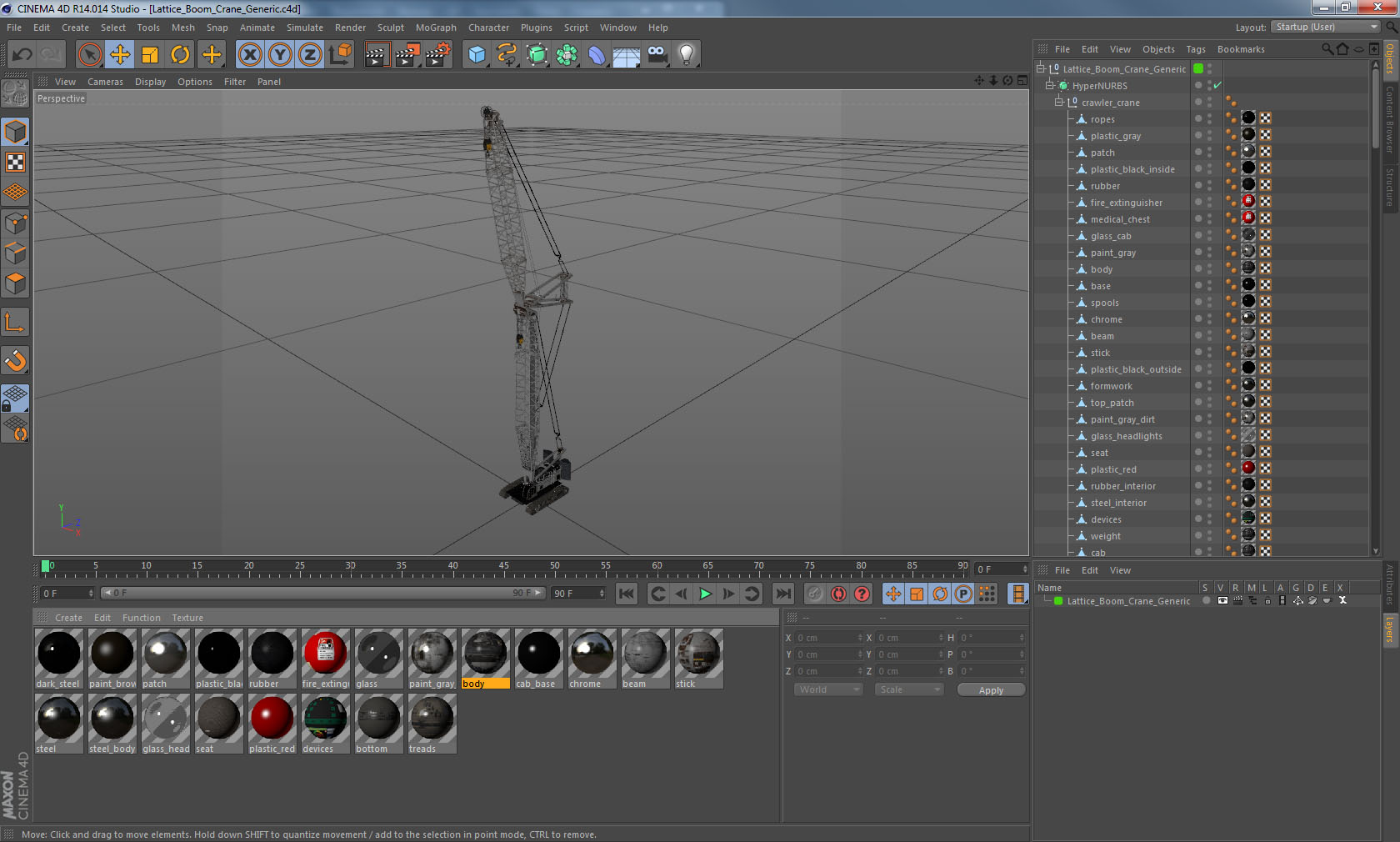The height and width of the screenshot is (842, 1400).
Task: Select Polygons mode in left toolbar
Action: pos(15,283)
